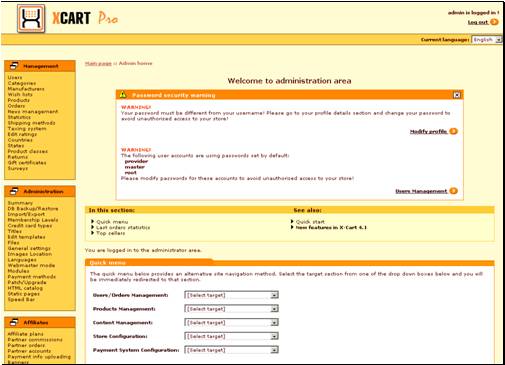Image resolution: width=505 pixels, height=365 pixels.
Task: Click the orange arrow next to Users Management
Action: (453, 191)
